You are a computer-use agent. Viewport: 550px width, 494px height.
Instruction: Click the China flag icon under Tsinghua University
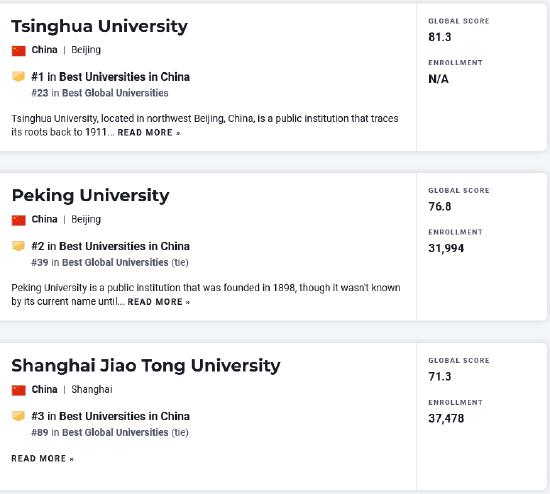click(19, 51)
